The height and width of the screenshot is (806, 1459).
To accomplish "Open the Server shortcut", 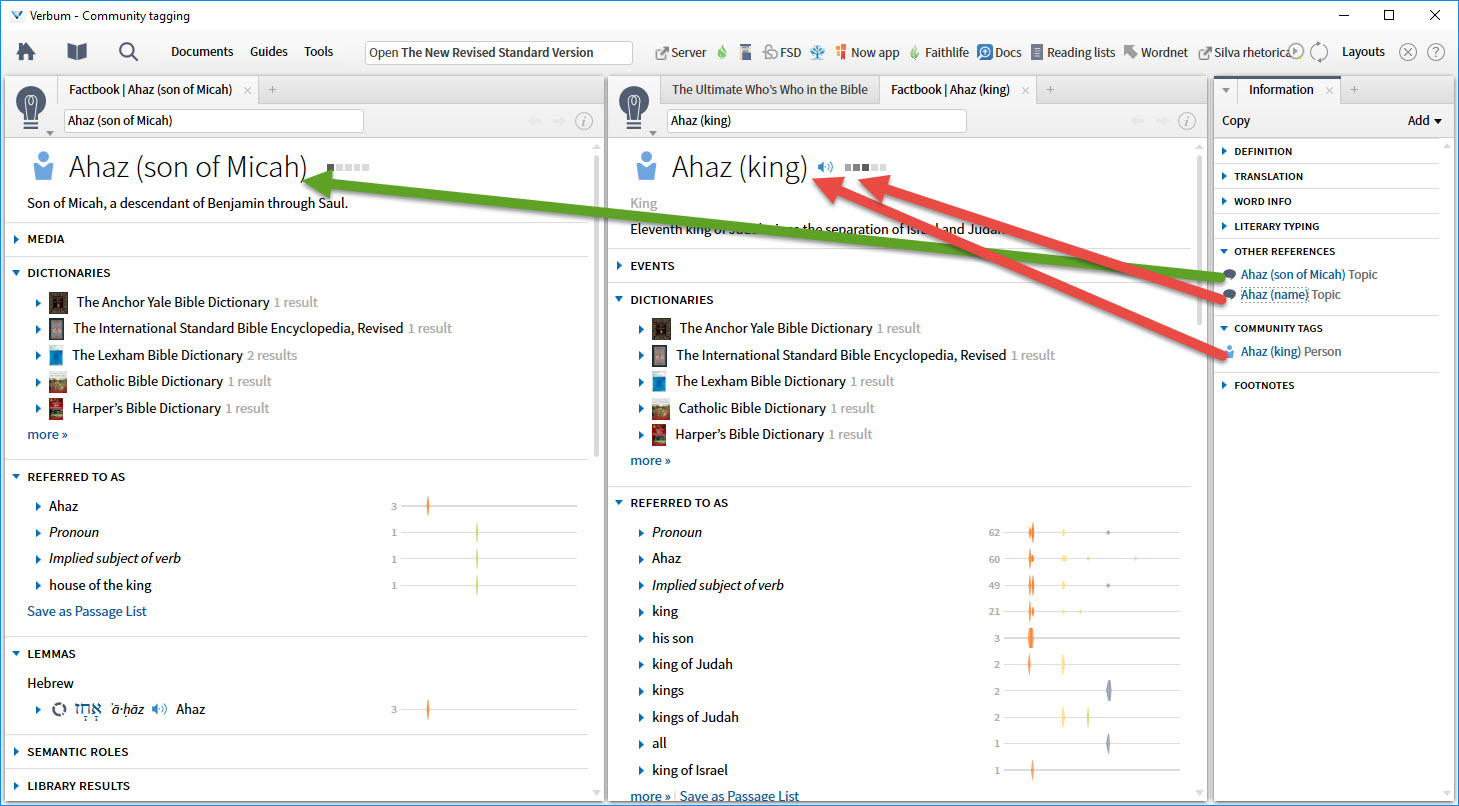I will point(681,53).
